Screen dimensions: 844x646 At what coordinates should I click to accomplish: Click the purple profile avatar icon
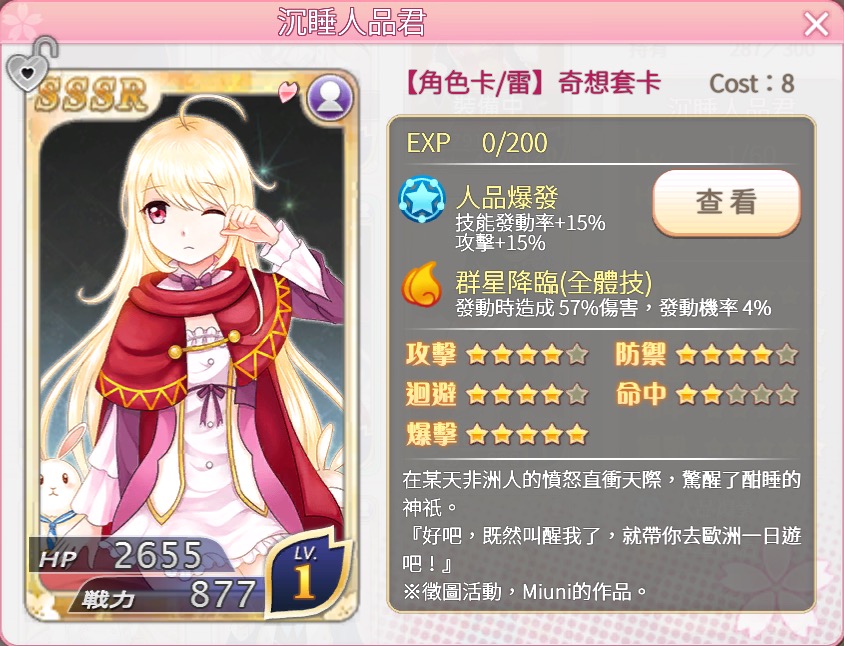pyautogui.click(x=329, y=97)
